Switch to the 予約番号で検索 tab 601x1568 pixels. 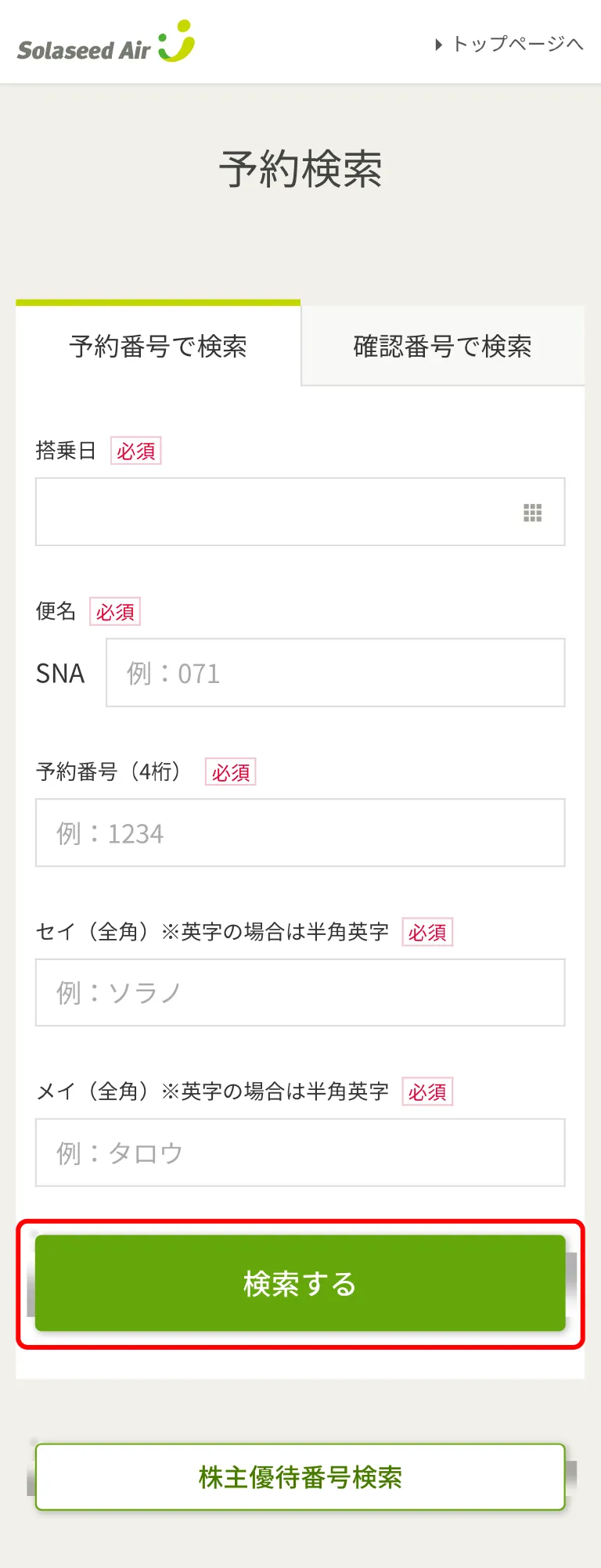coord(158,346)
